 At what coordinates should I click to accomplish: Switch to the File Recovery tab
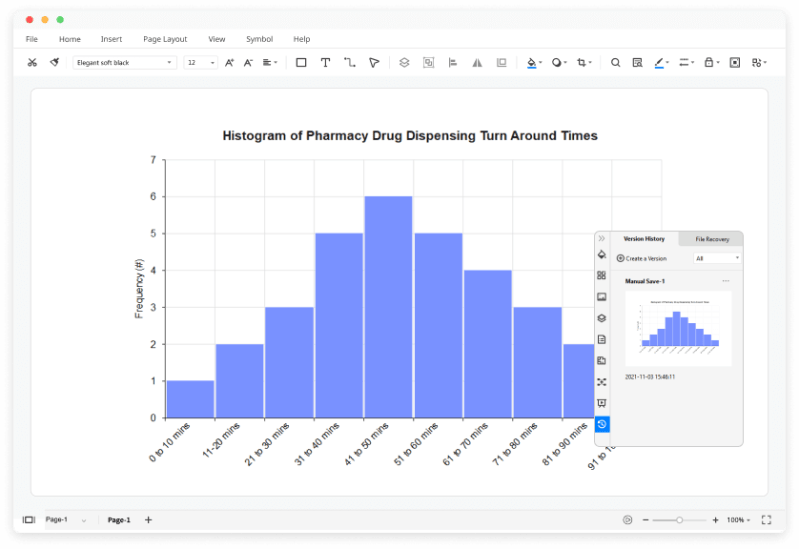click(x=712, y=239)
